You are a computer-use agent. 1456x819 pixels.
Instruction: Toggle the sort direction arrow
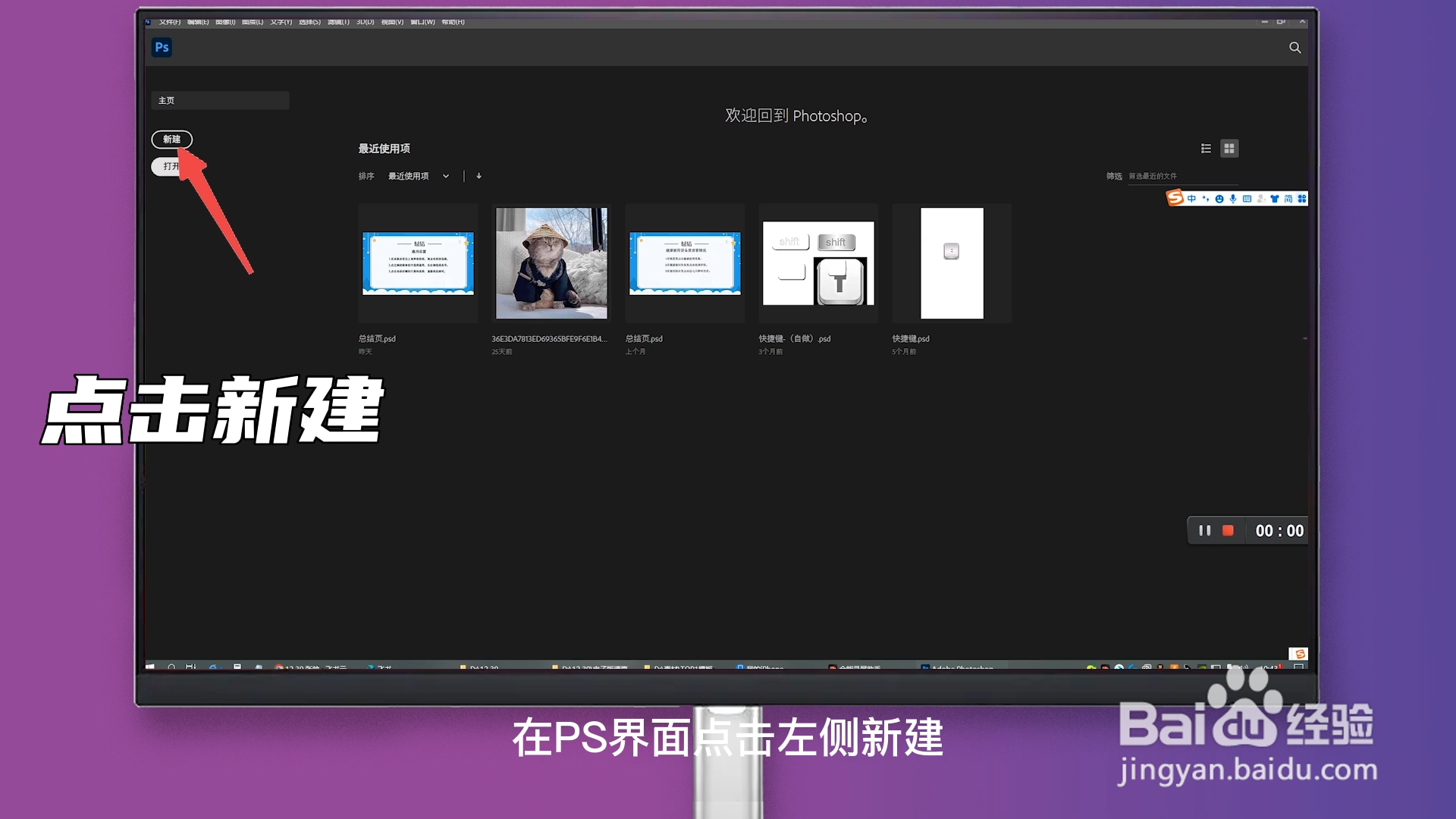(479, 176)
